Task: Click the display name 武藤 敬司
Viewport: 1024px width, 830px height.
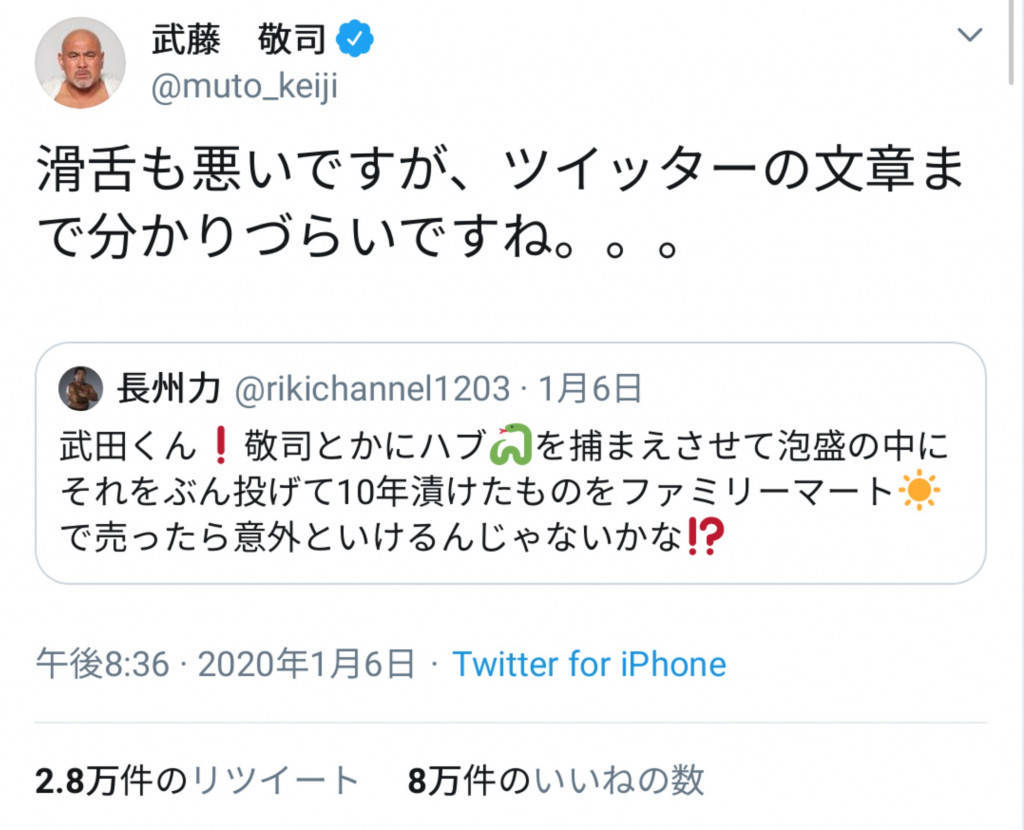Action: tap(238, 40)
